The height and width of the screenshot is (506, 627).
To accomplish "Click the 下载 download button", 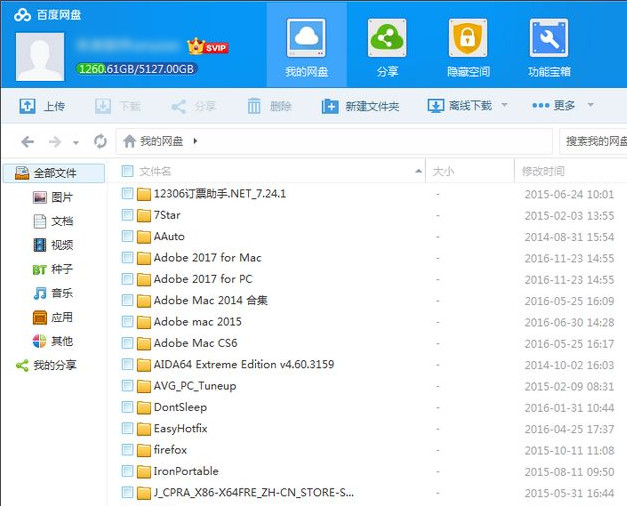I will tap(118, 106).
